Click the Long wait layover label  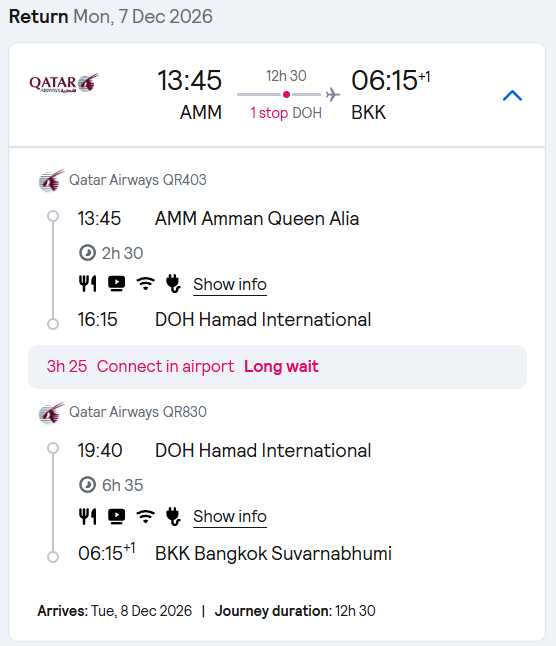(281, 366)
